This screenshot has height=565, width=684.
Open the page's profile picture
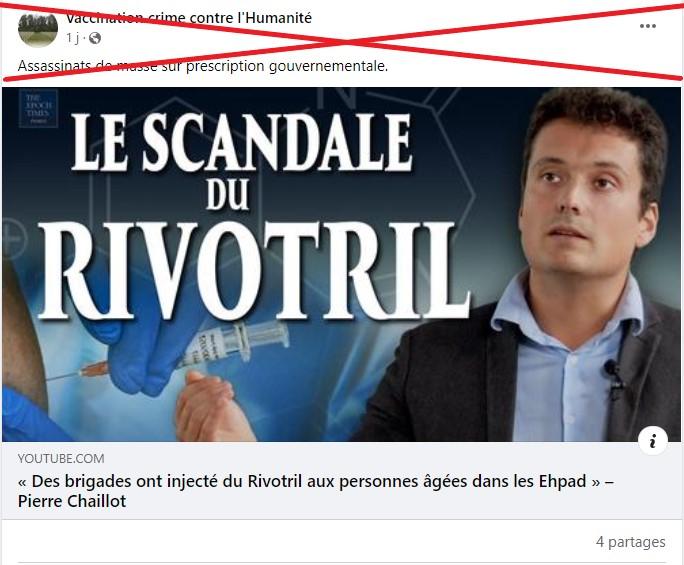click(x=38, y=29)
